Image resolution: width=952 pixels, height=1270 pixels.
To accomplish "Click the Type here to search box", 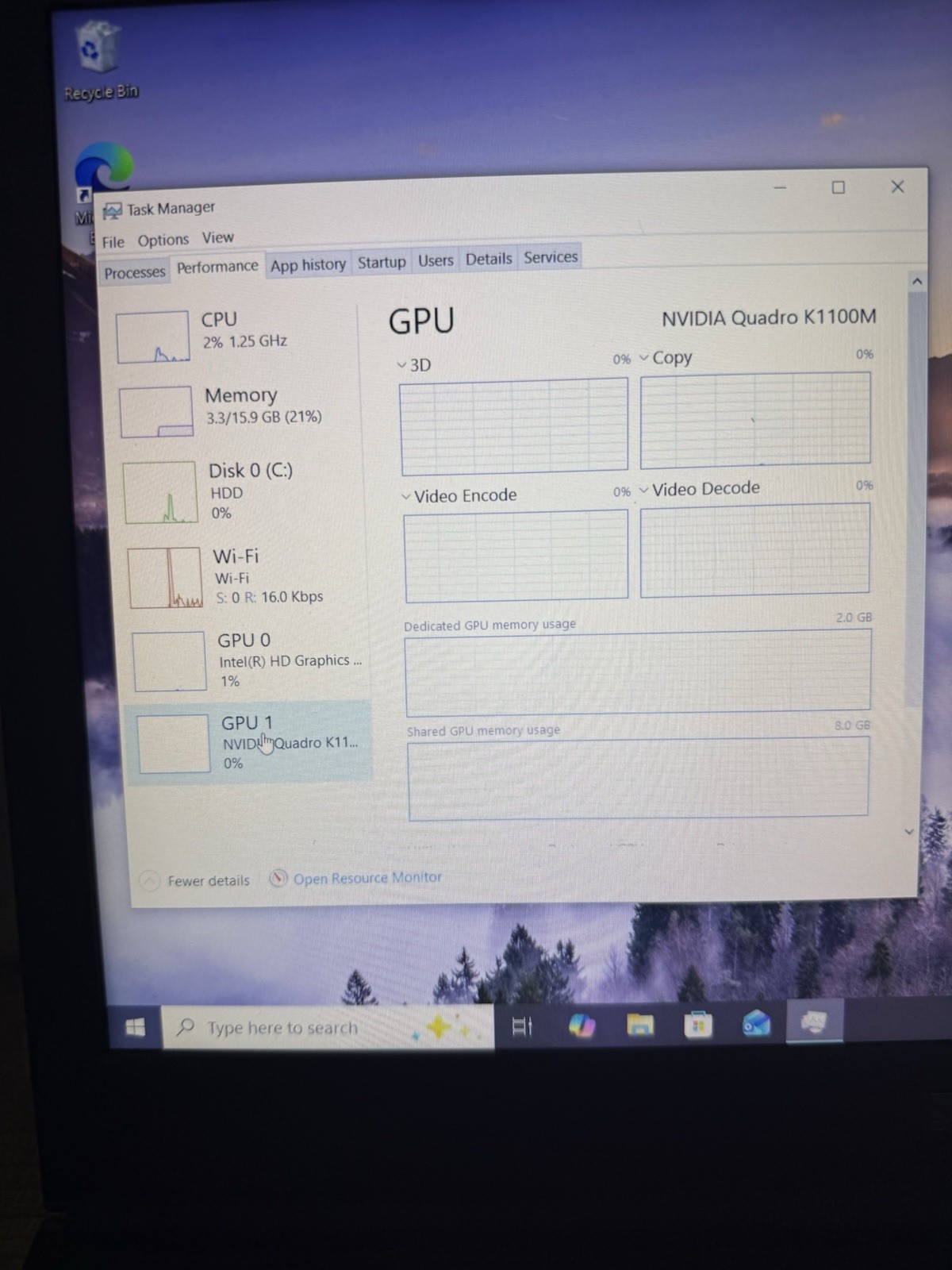I will tap(328, 1027).
